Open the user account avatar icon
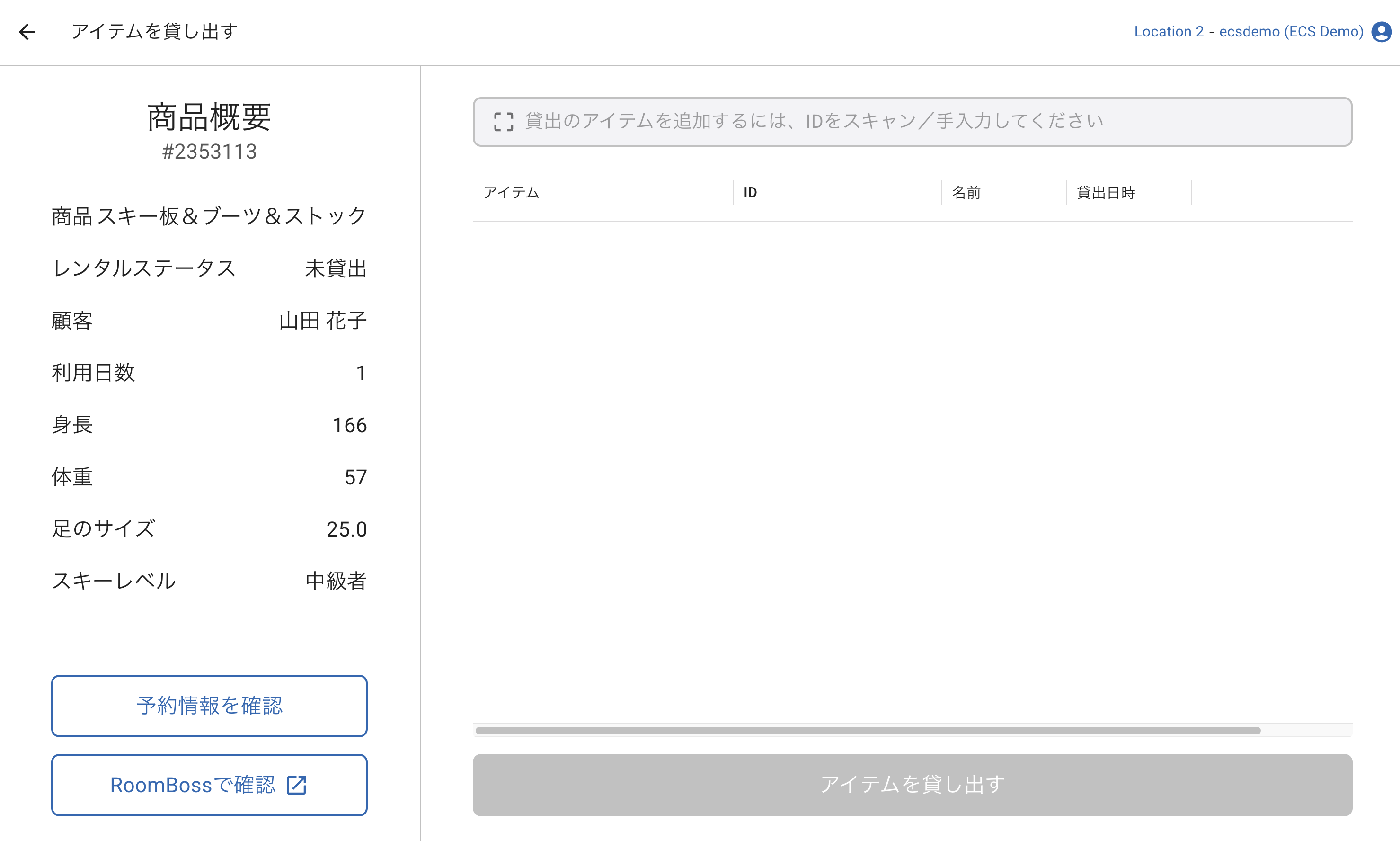The image size is (1400, 841). (1382, 32)
